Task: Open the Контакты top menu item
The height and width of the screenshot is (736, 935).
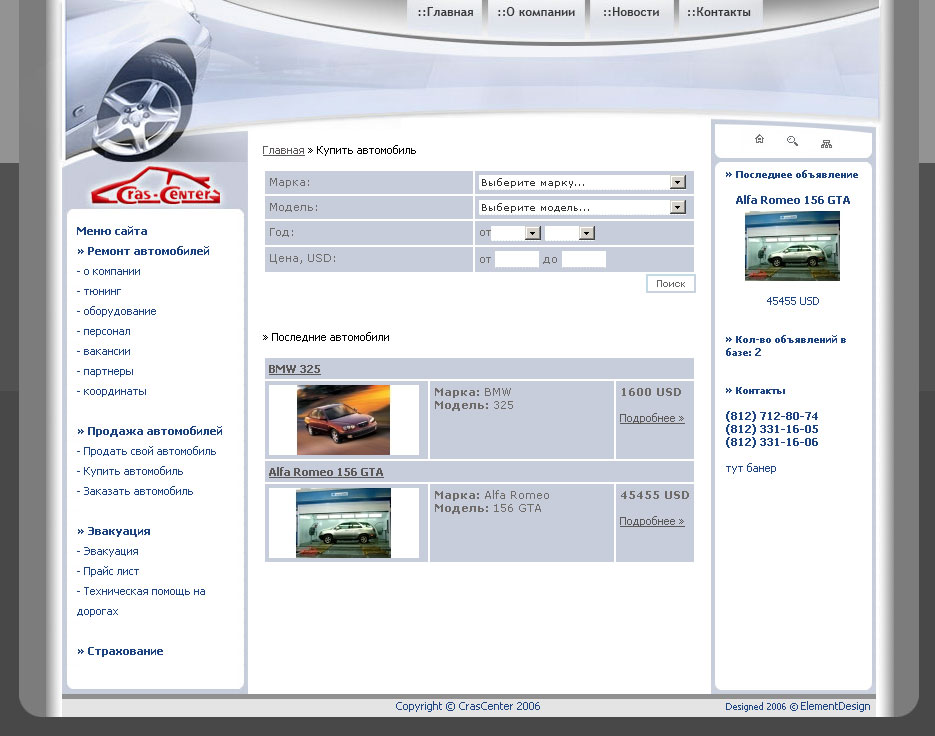Action: [719, 13]
